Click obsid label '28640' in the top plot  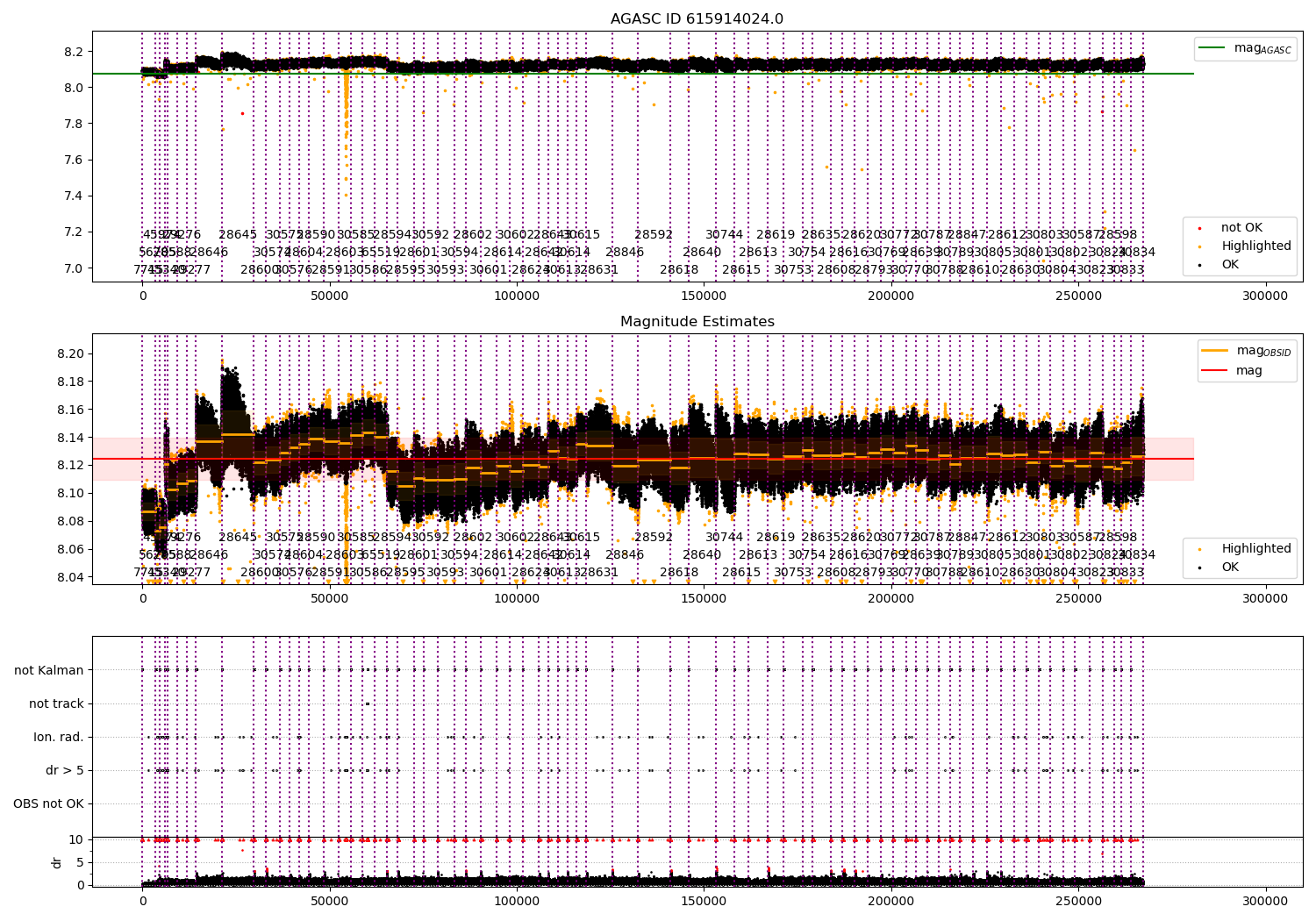tap(702, 253)
